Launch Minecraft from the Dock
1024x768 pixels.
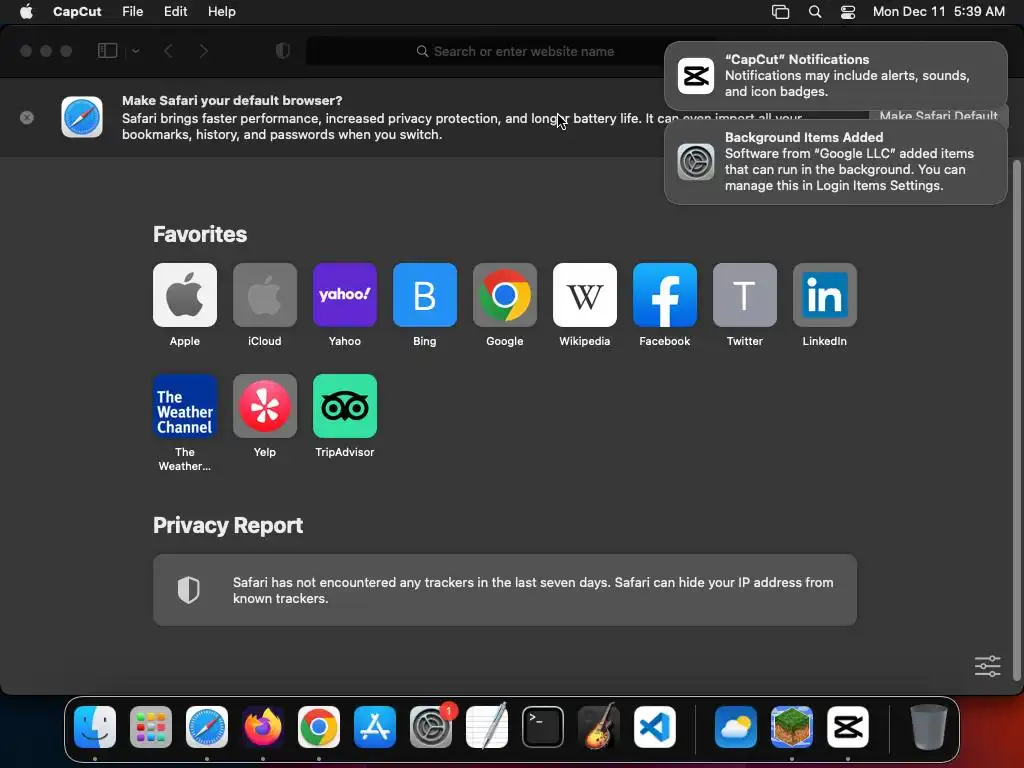point(792,726)
